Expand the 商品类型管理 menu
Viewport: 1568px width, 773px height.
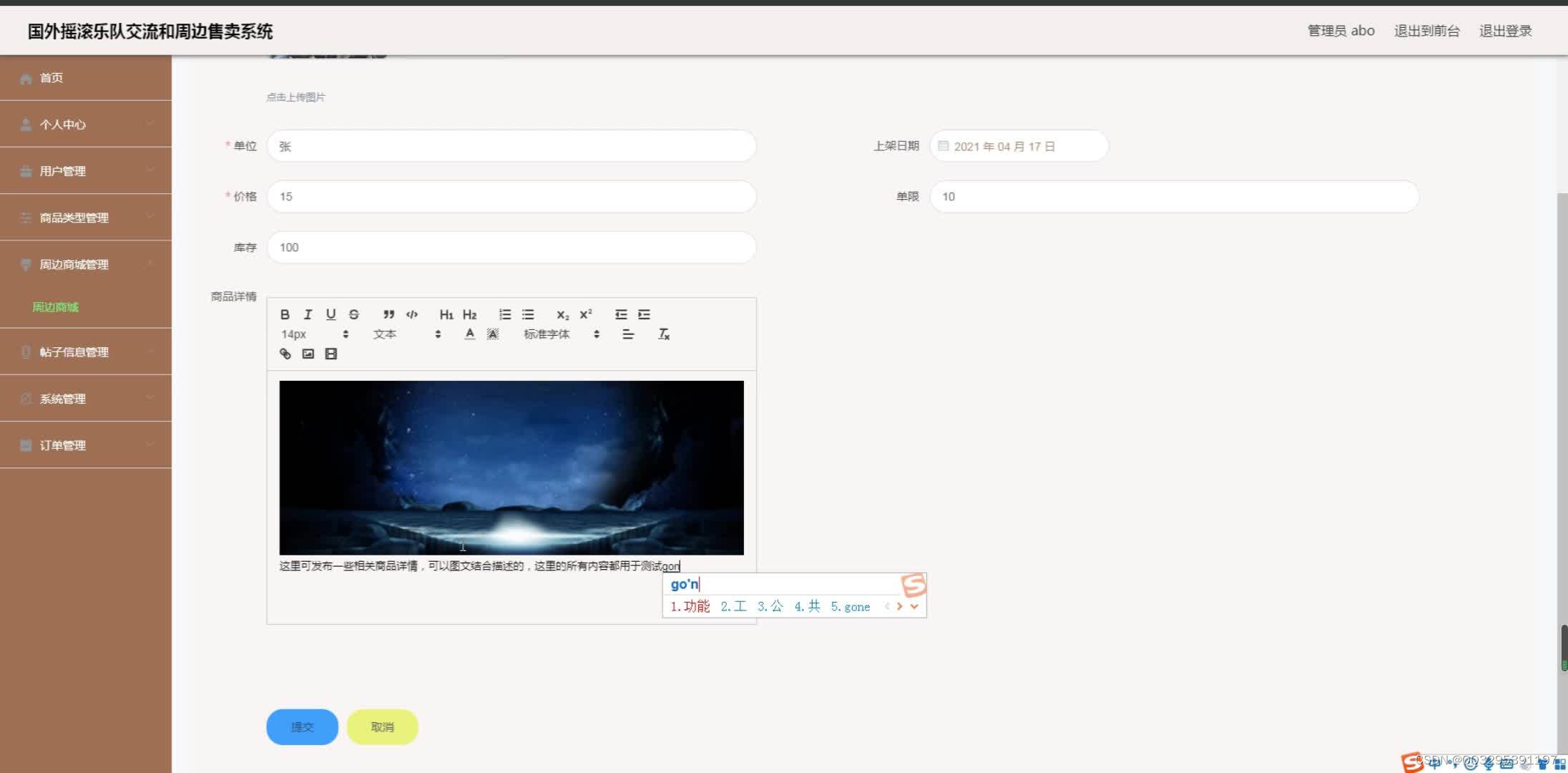[x=86, y=217]
